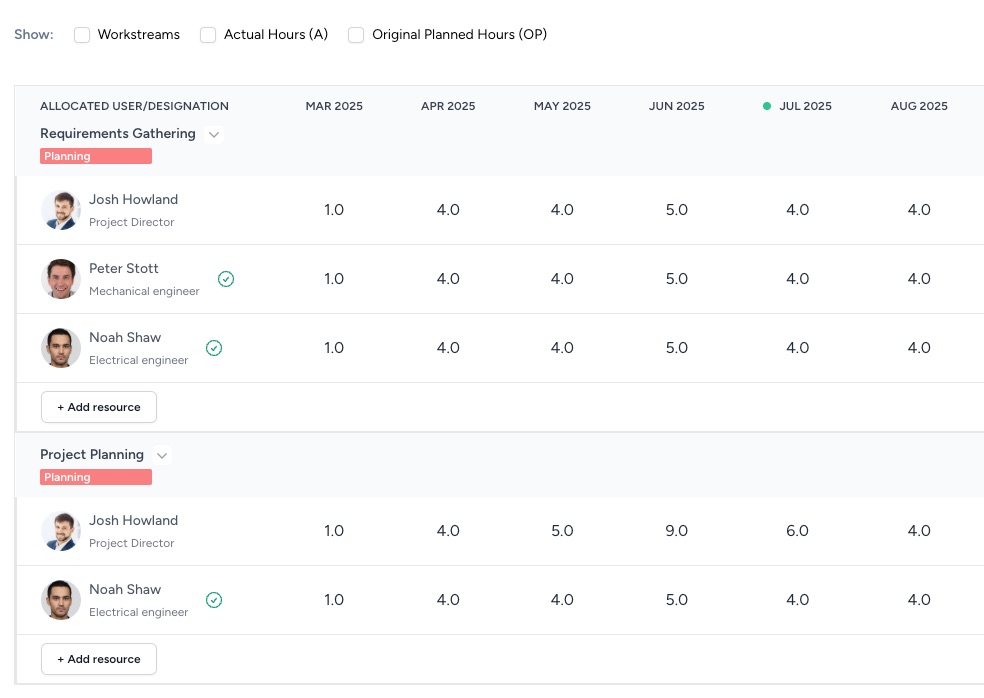The image size is (984, 698).
Task: Enable the Workstreams checkbox
Action: 82,35
